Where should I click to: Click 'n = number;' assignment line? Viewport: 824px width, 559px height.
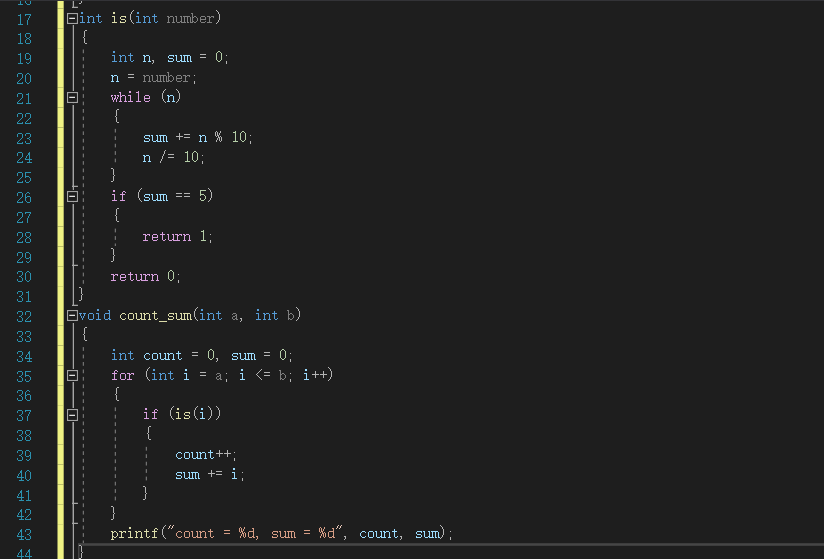(153, 78)
